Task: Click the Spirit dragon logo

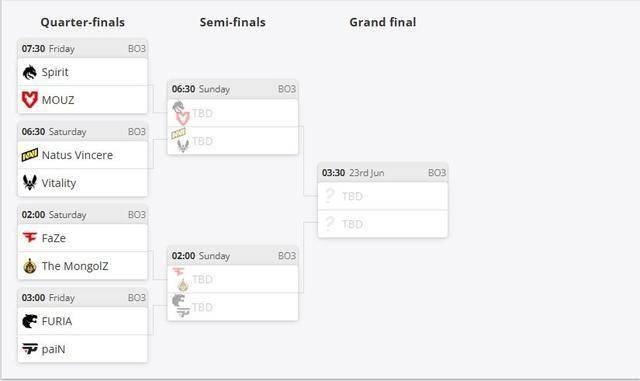Action: pyautogui.click(x=30, y=72)
